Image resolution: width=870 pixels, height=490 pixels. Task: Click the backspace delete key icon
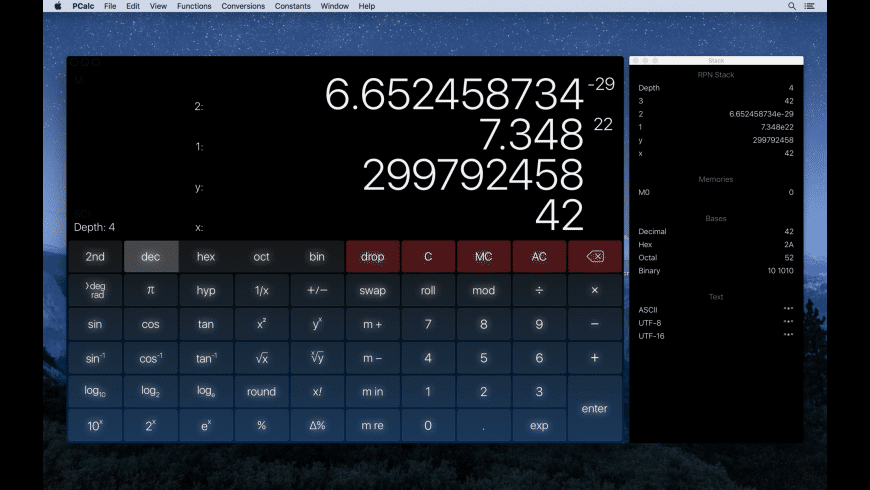595,256
